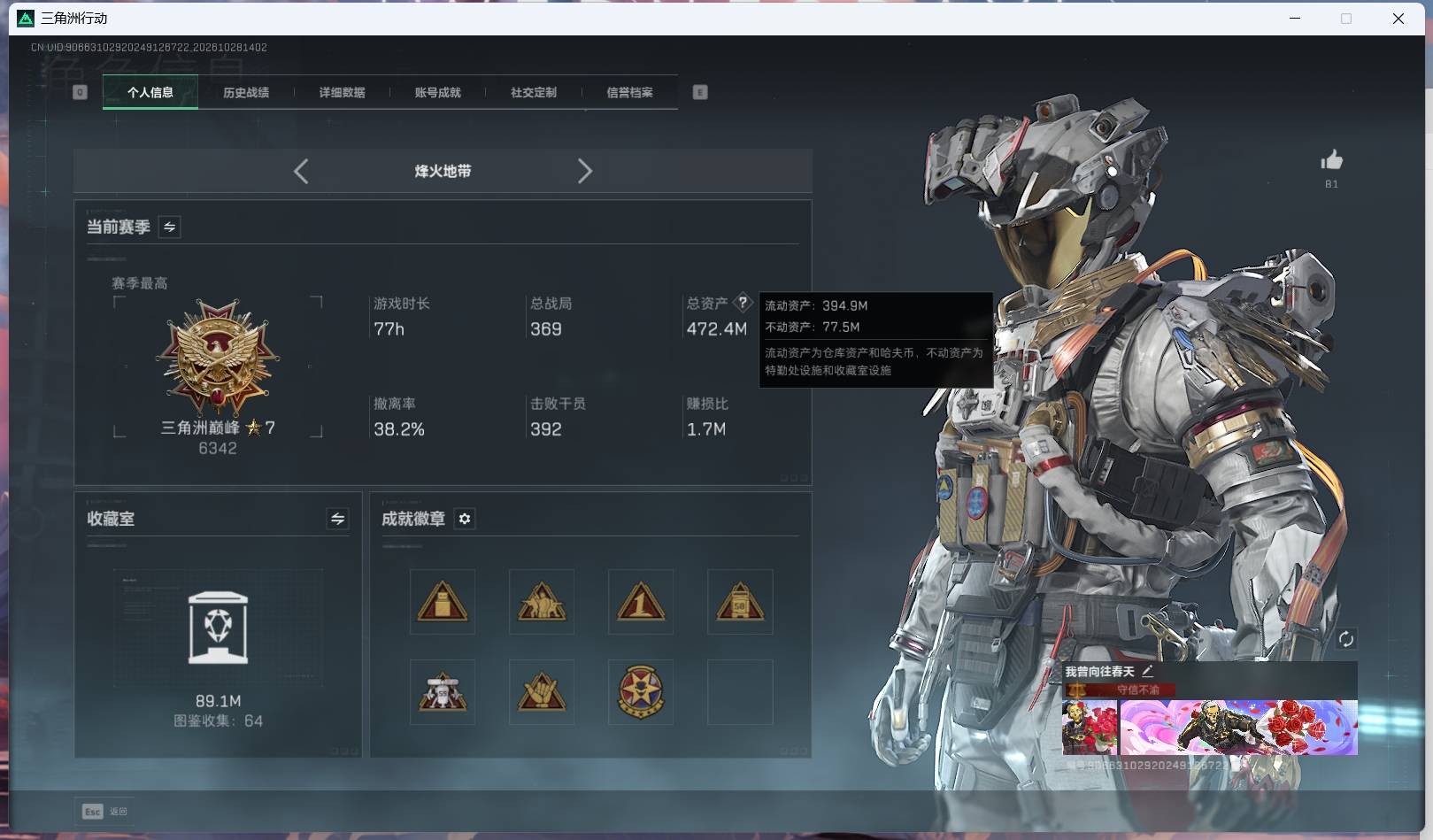Select the number 1 triangle badge

point(641,602)
